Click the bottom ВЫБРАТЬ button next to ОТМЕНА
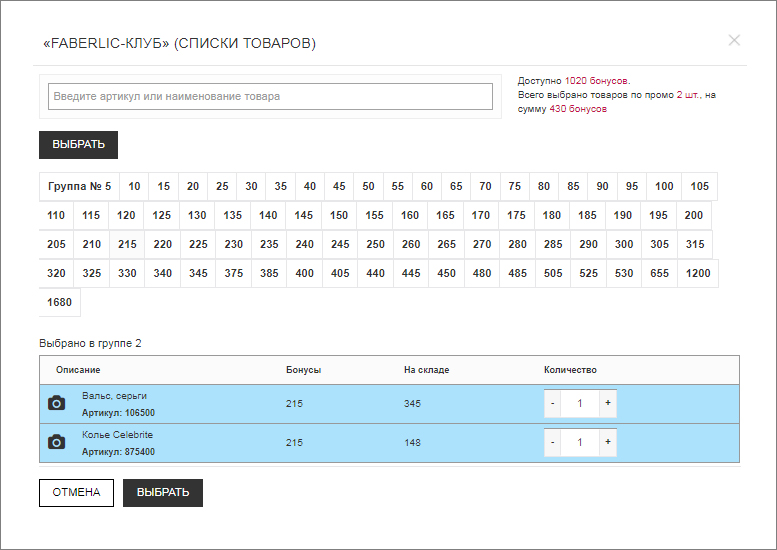Image resolution: width=777 pixels, height=550 pixels. pyautogui.click(x=163, y=493)
